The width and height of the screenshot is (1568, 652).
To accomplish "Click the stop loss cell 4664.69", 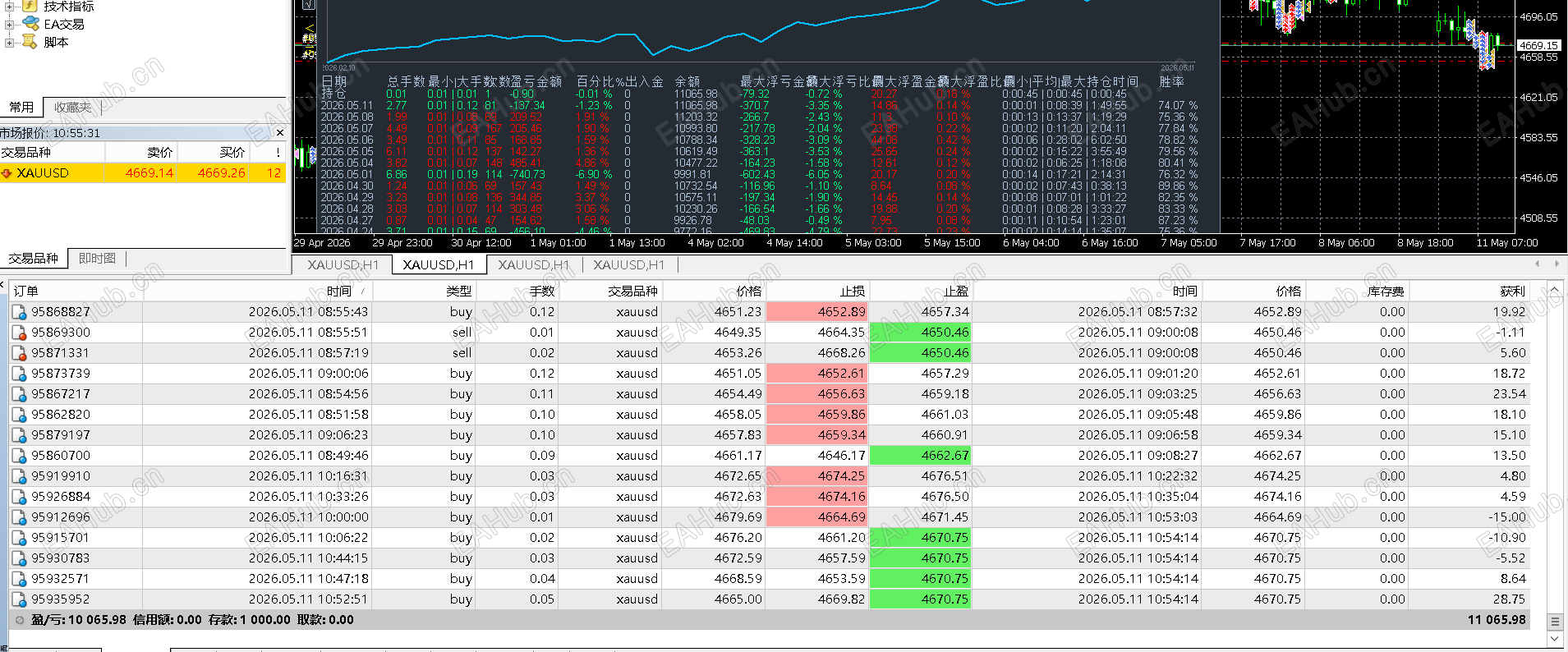I will [x=817, y=517].
